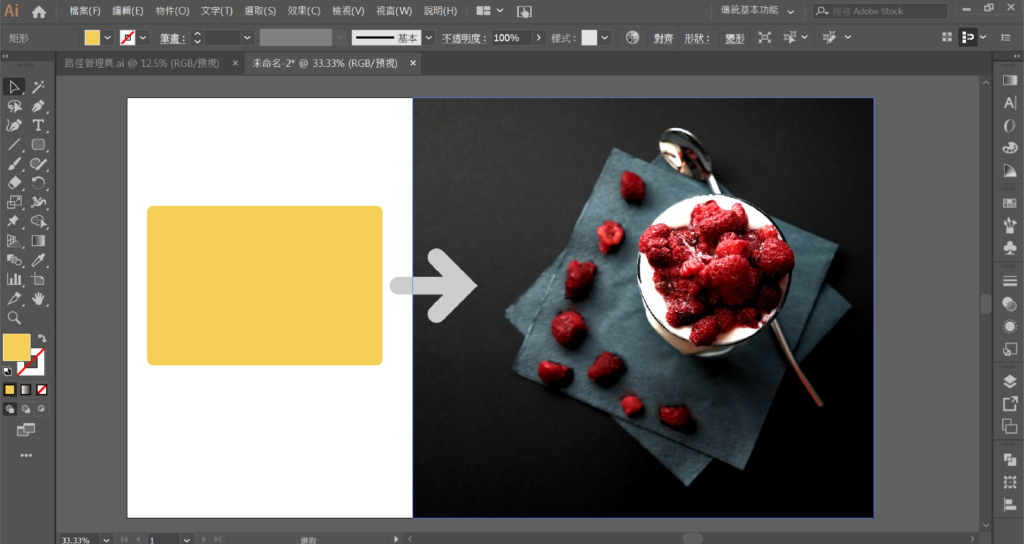Set paint mode to None below swatches

pyautogui.click(x=42, y=389)
